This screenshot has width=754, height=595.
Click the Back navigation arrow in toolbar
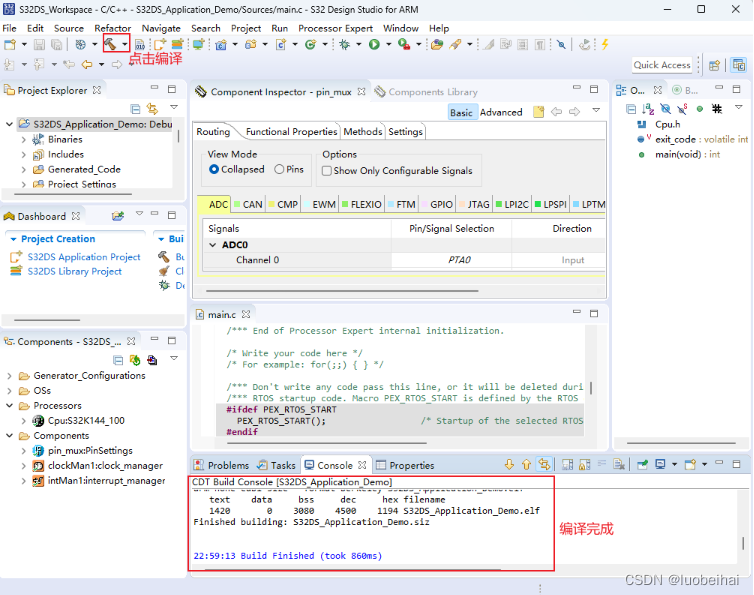coord(87,64)
